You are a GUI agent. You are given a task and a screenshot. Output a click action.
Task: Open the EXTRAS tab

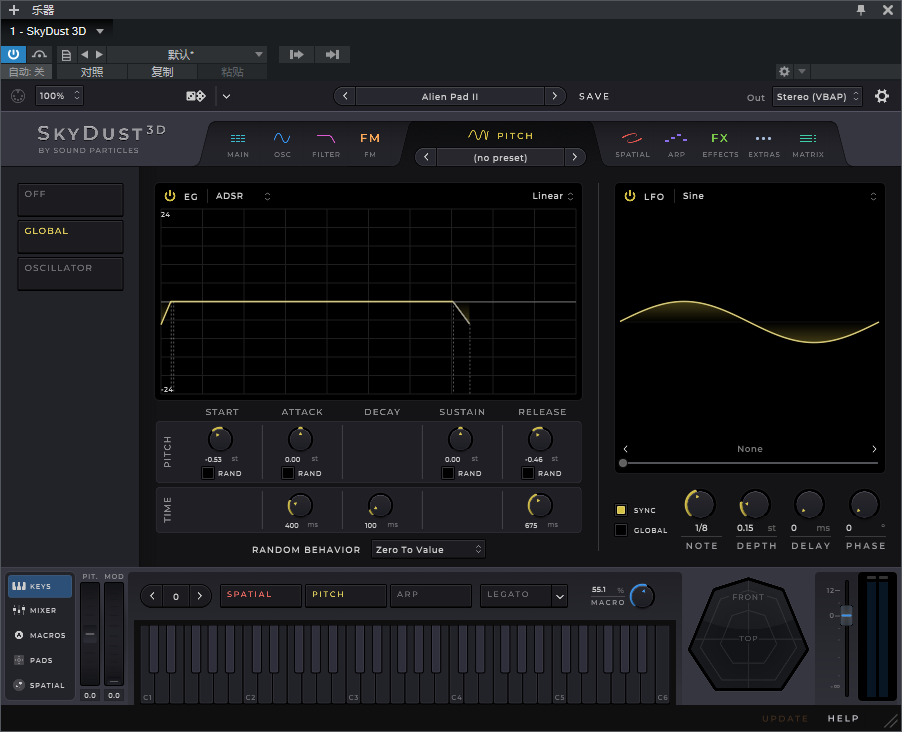[x=764, y=145]
